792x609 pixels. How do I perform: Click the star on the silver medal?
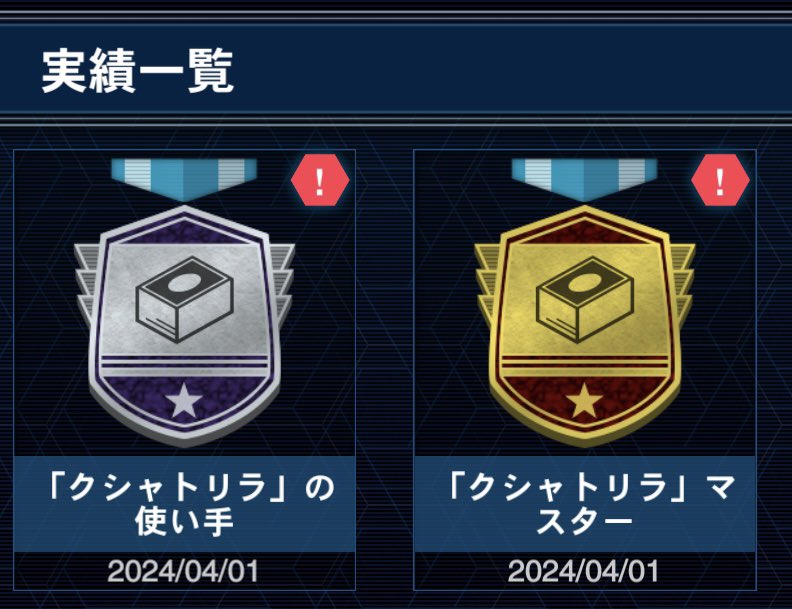(x=184, y=401)
